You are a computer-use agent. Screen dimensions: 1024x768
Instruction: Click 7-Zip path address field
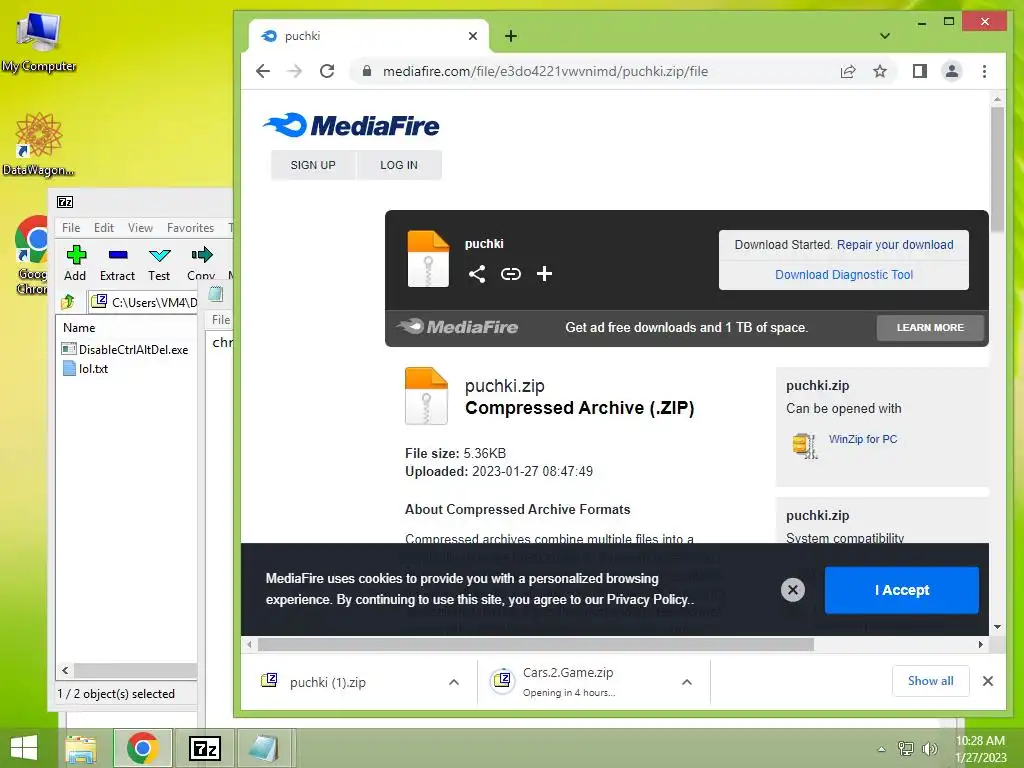tap(143, 302)
